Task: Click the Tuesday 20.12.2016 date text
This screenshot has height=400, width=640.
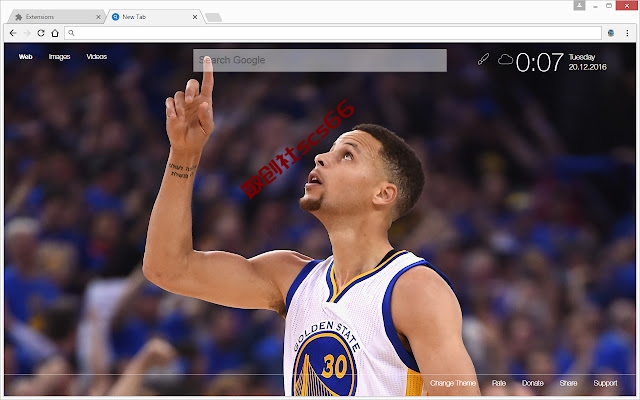Action: [588, 62]
